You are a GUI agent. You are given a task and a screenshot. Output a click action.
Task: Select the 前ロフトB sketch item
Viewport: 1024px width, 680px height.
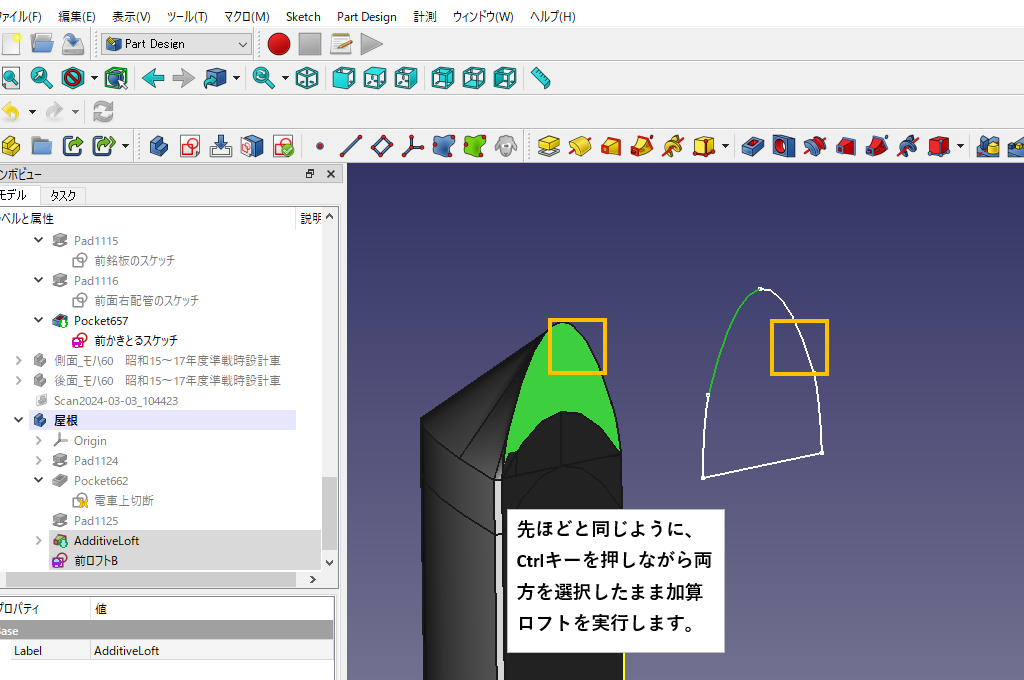pyautogui.click(x=96, y=561)
